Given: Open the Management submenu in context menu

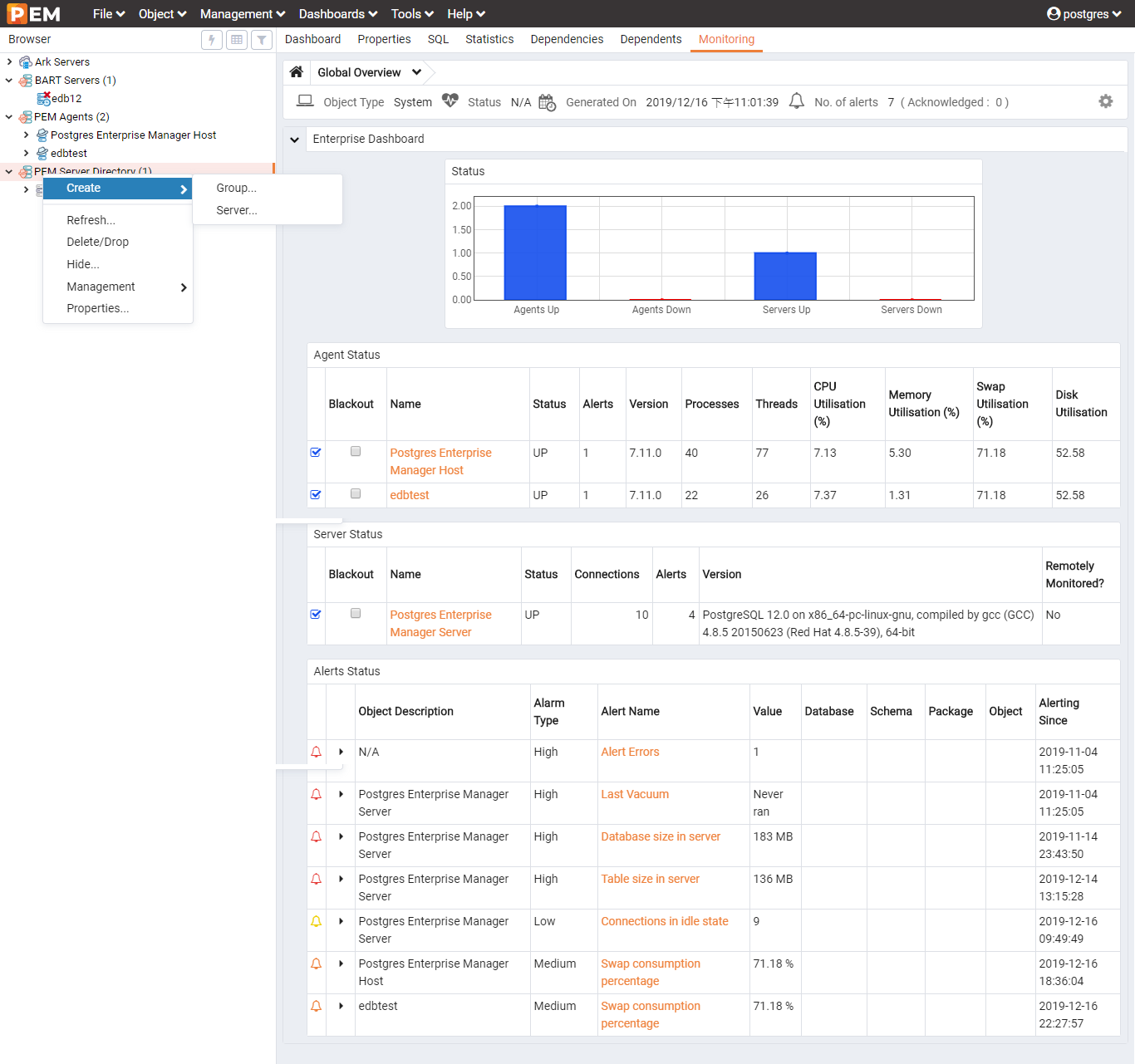Looking at the screenshot, I should (118, 287).
